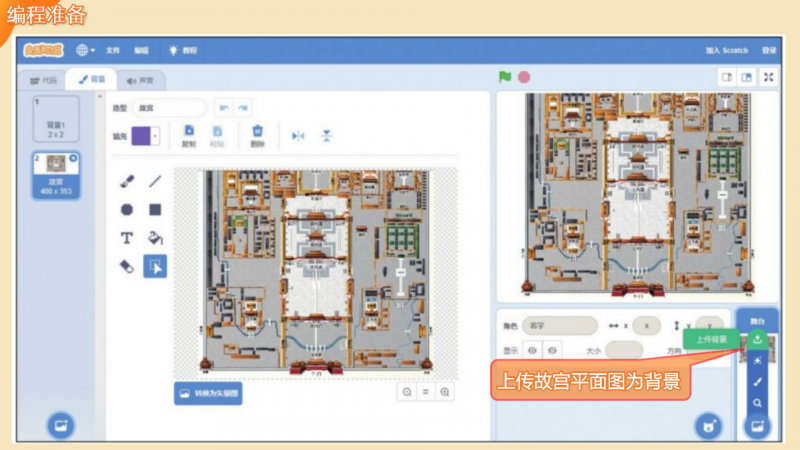The height and width of the screenshot is (450, 800).
Task: Click the costume name field 故宫
Action: click(169, 108)
